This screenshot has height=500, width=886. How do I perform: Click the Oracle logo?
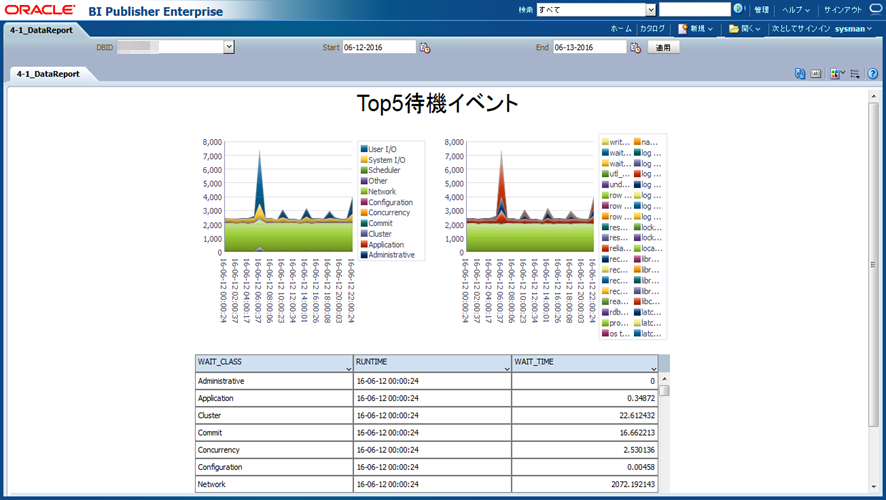[x=40, y=10]
